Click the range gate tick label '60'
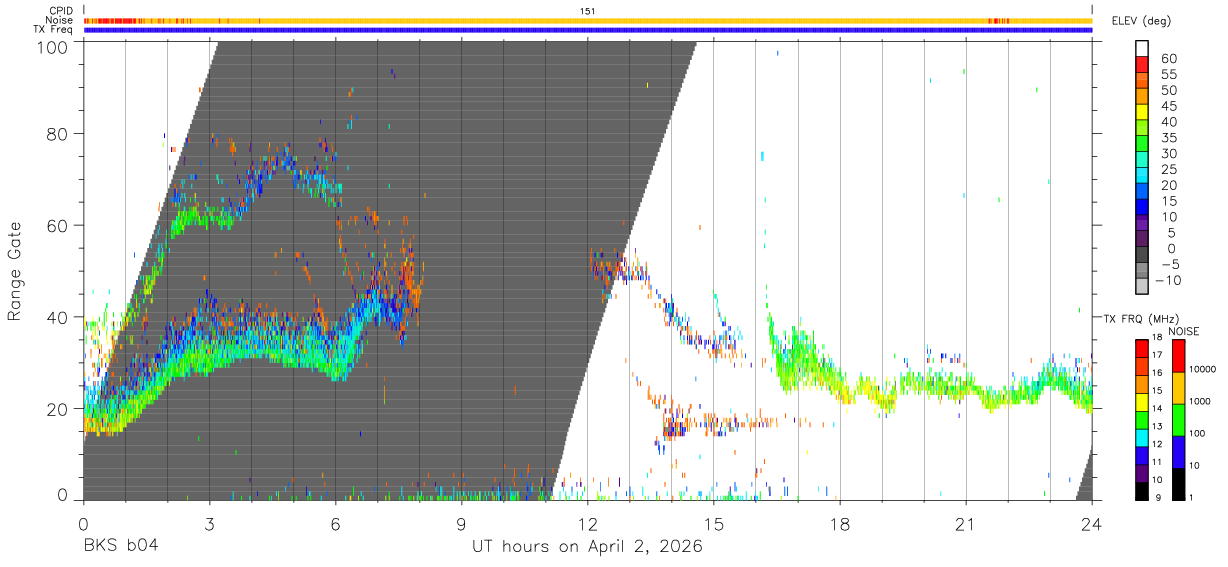 tap(58, 226)
